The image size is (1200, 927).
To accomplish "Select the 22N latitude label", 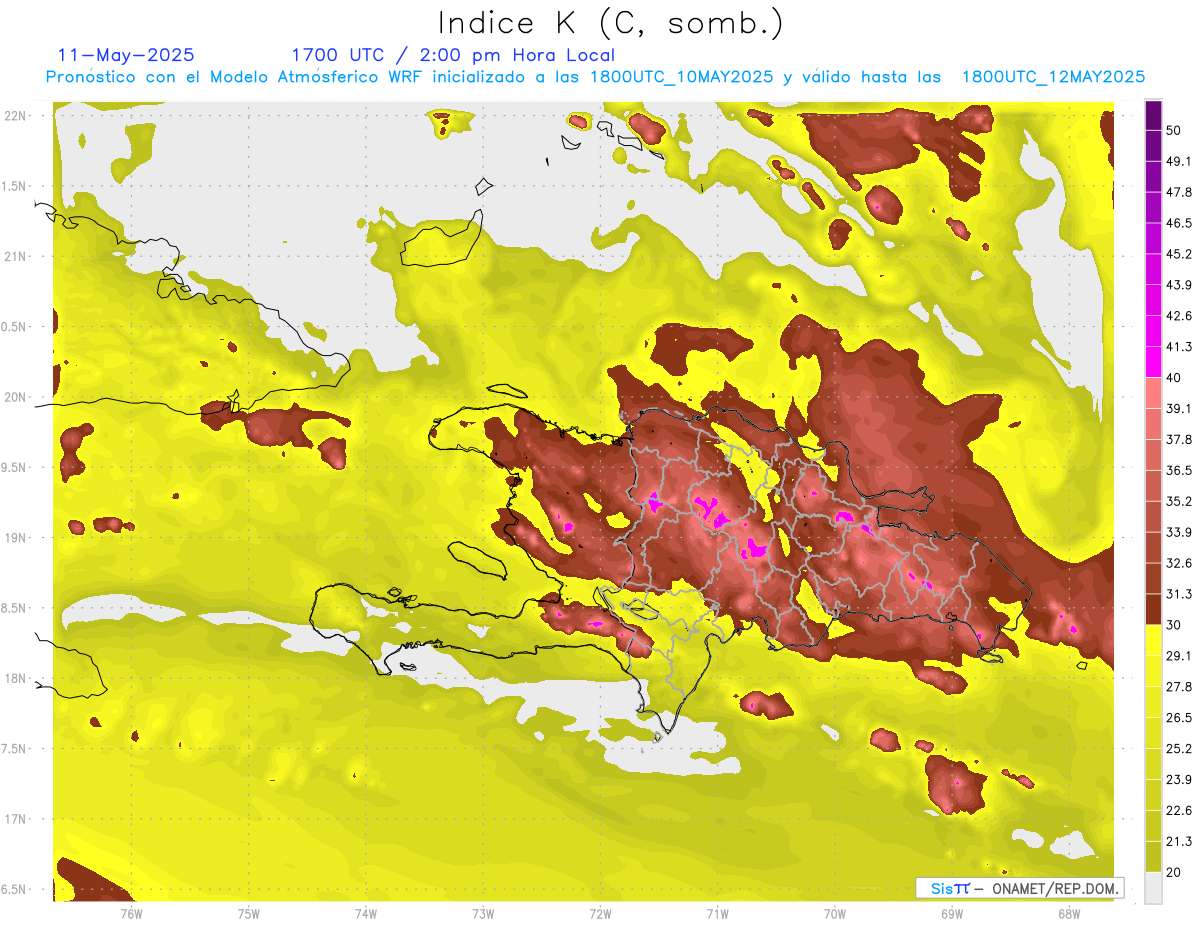I will tap(17, 116).
